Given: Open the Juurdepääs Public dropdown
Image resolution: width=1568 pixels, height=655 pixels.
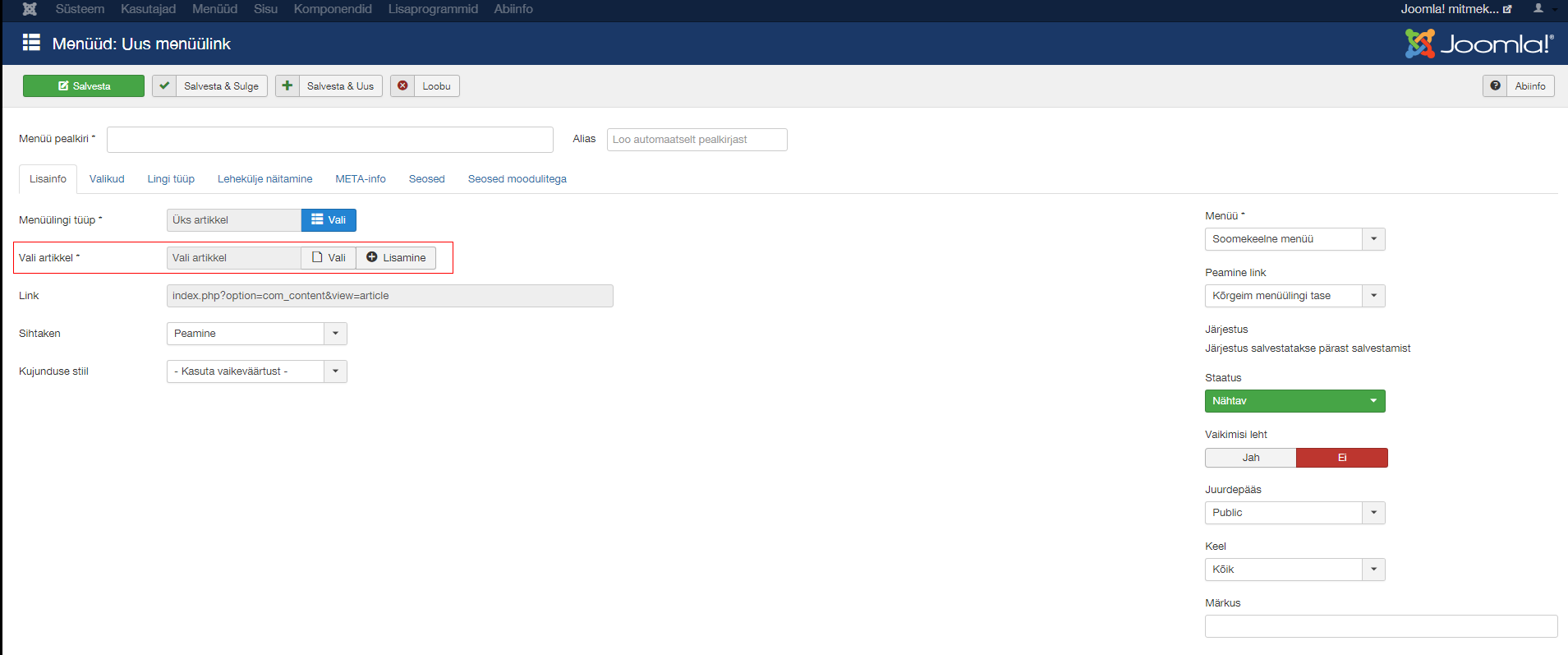Looking at the screenshot, I should [1295, 513].
